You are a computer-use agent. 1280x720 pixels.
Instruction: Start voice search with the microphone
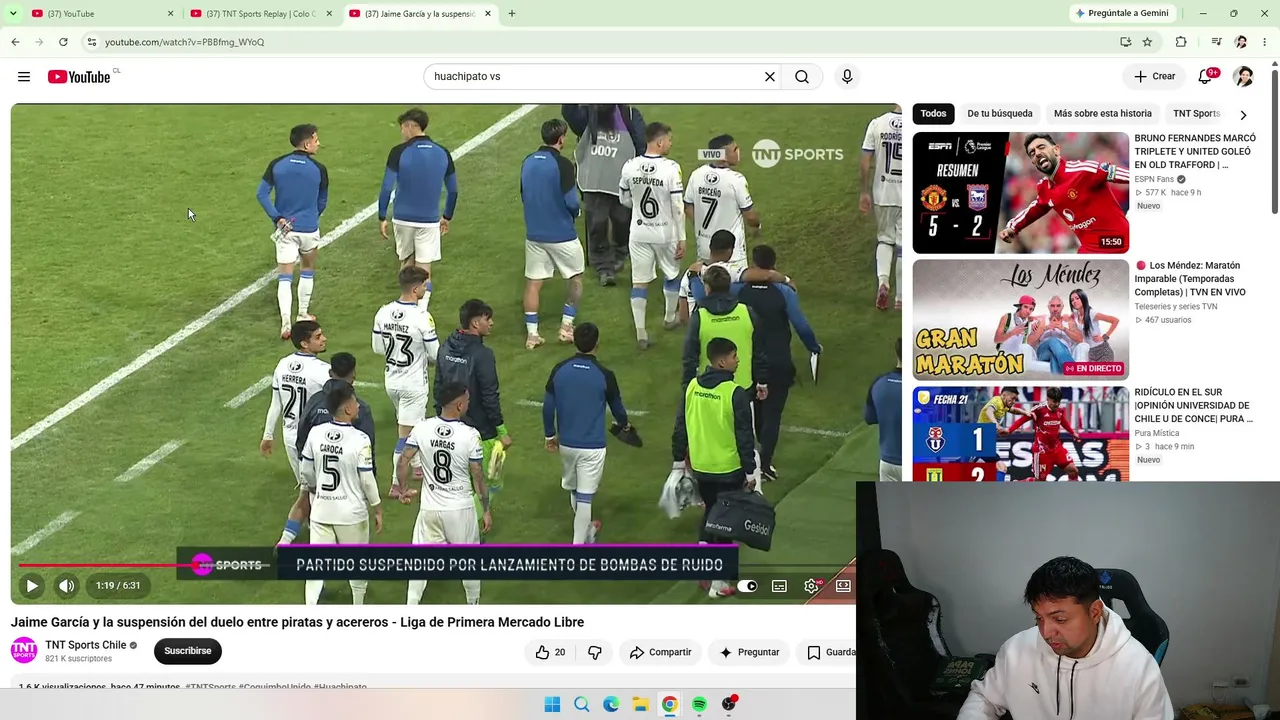(x=847, y=76)
